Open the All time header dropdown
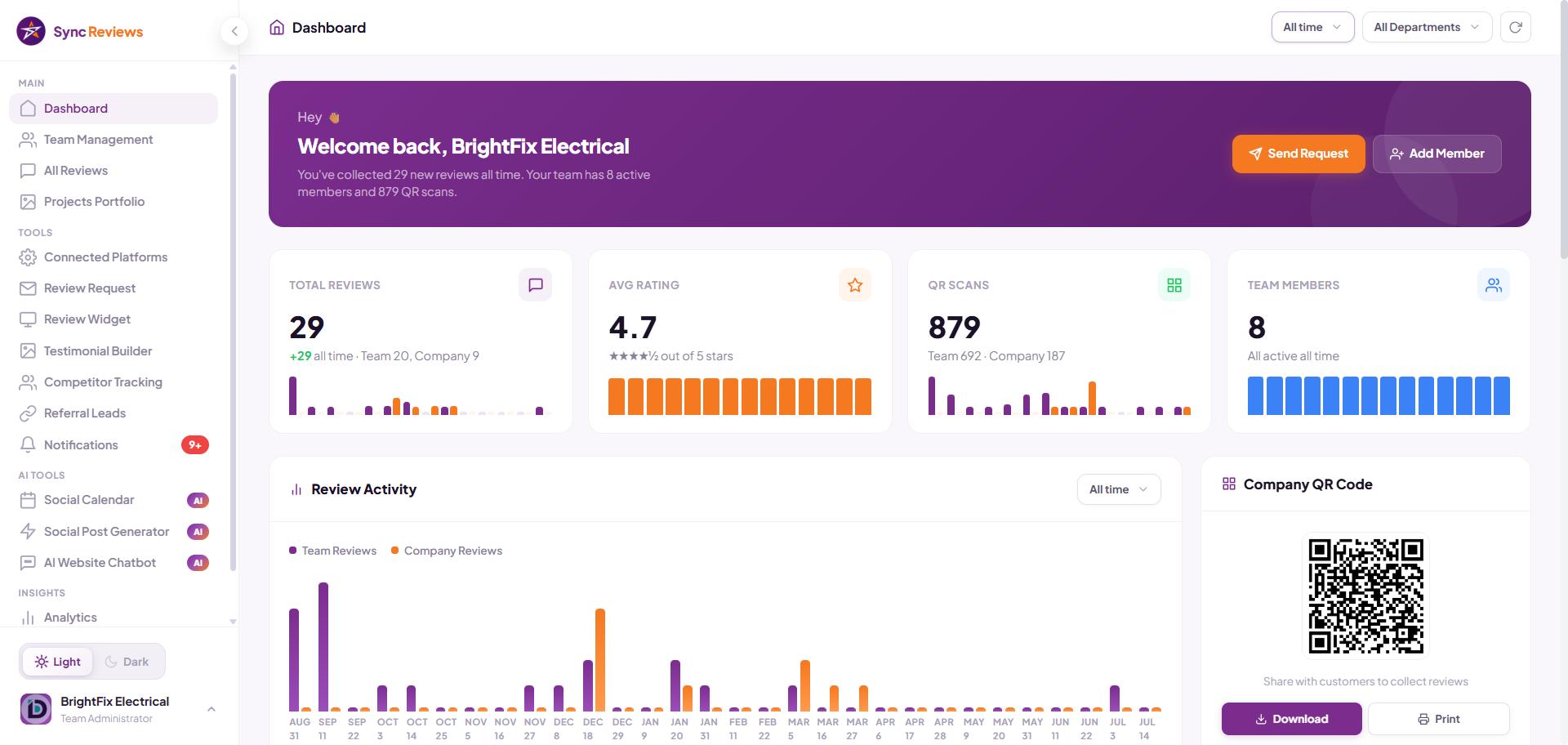Image resolution: width=1568 pixels, height=745 pixels. tap(1312, 27)
